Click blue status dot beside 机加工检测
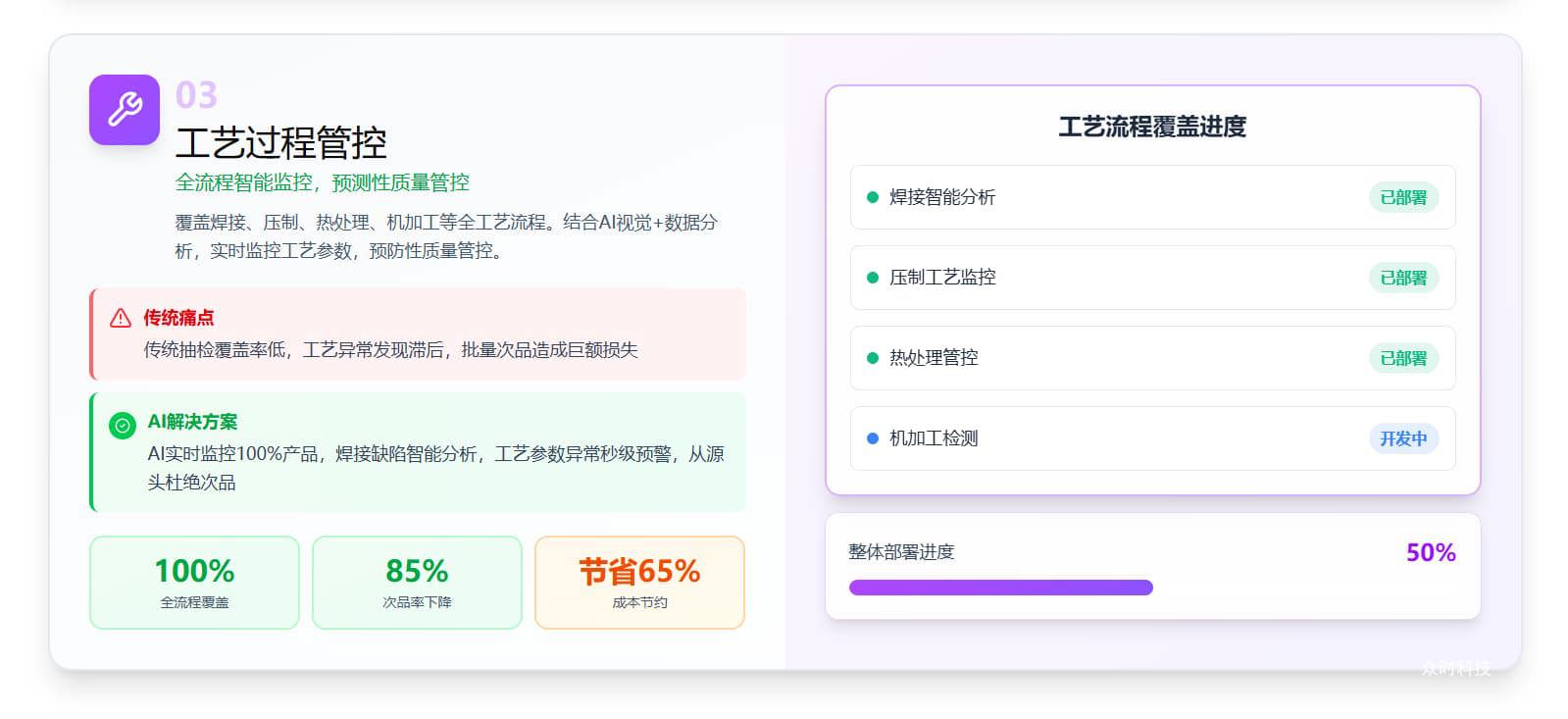Viewport: 1568px width, 719px height. (873, 438)
